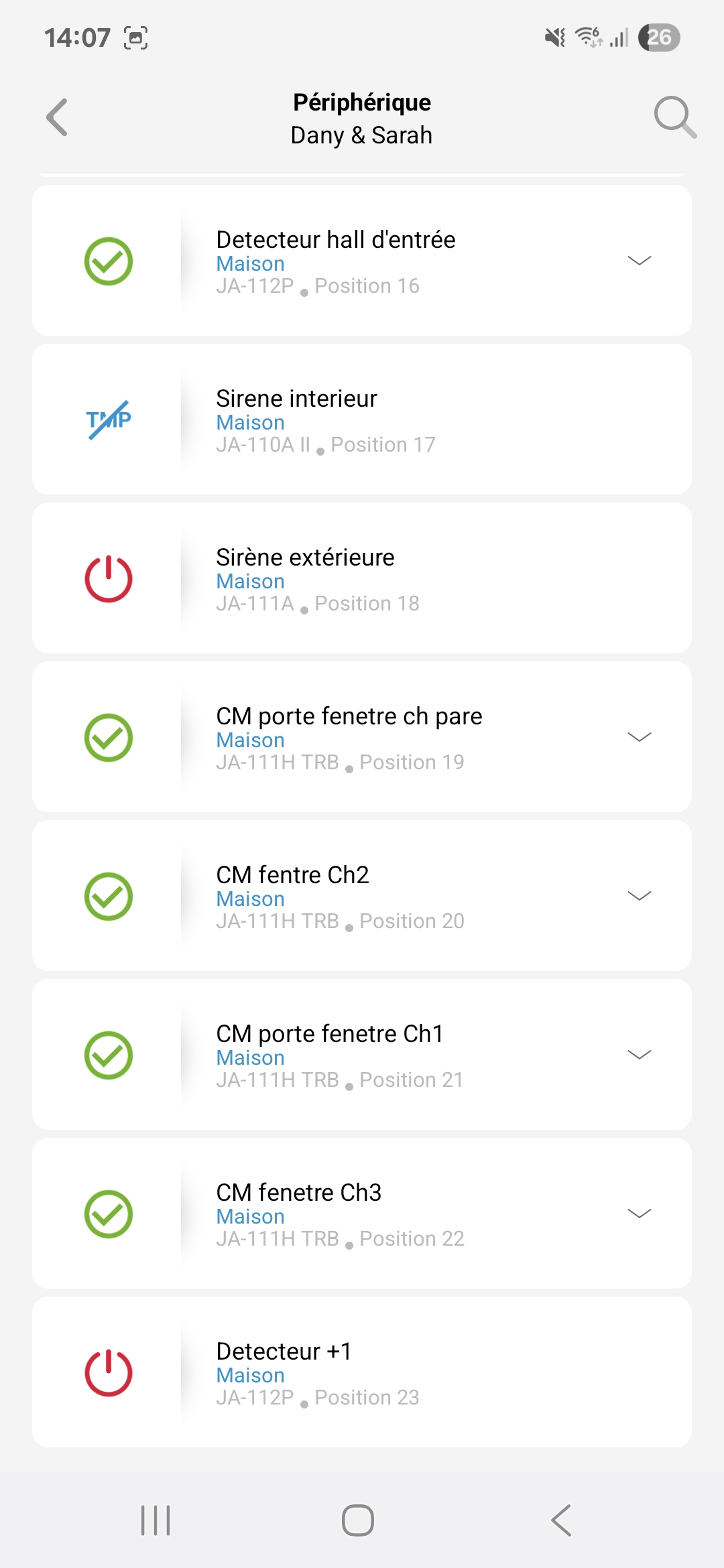The height and width of the screenshot is (1568, 724).
Task: Tap the Périphérique page title
Action: tap(362, 103)
